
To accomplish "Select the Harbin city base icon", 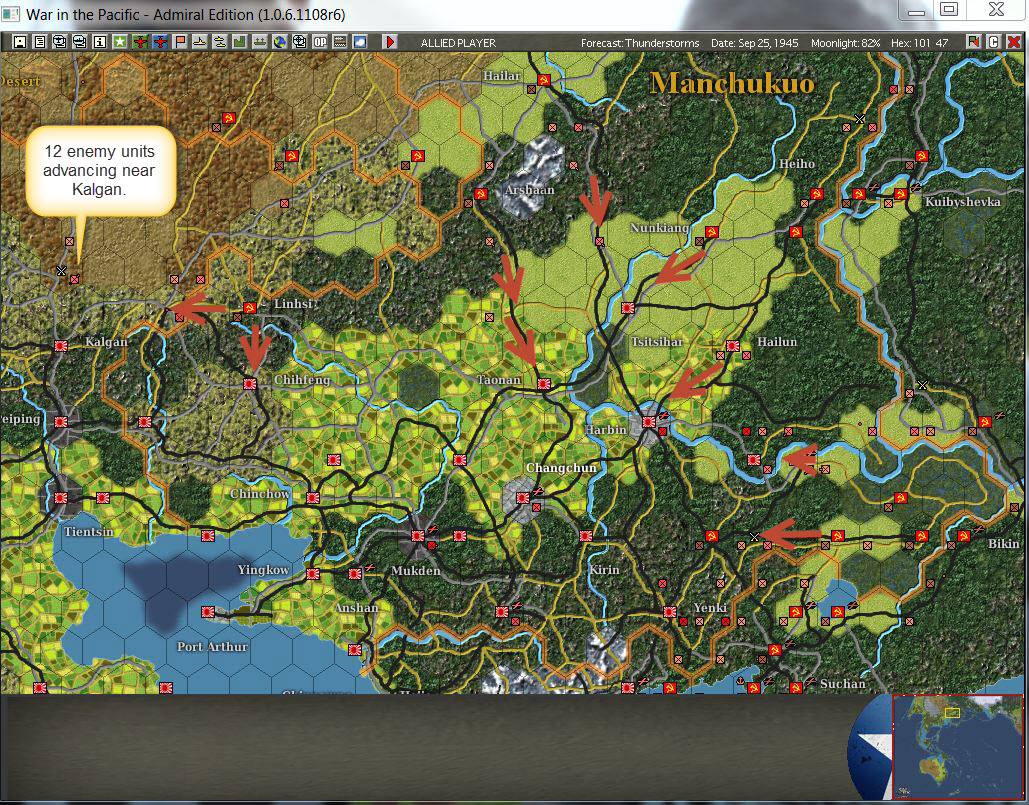I will (649, 422).
